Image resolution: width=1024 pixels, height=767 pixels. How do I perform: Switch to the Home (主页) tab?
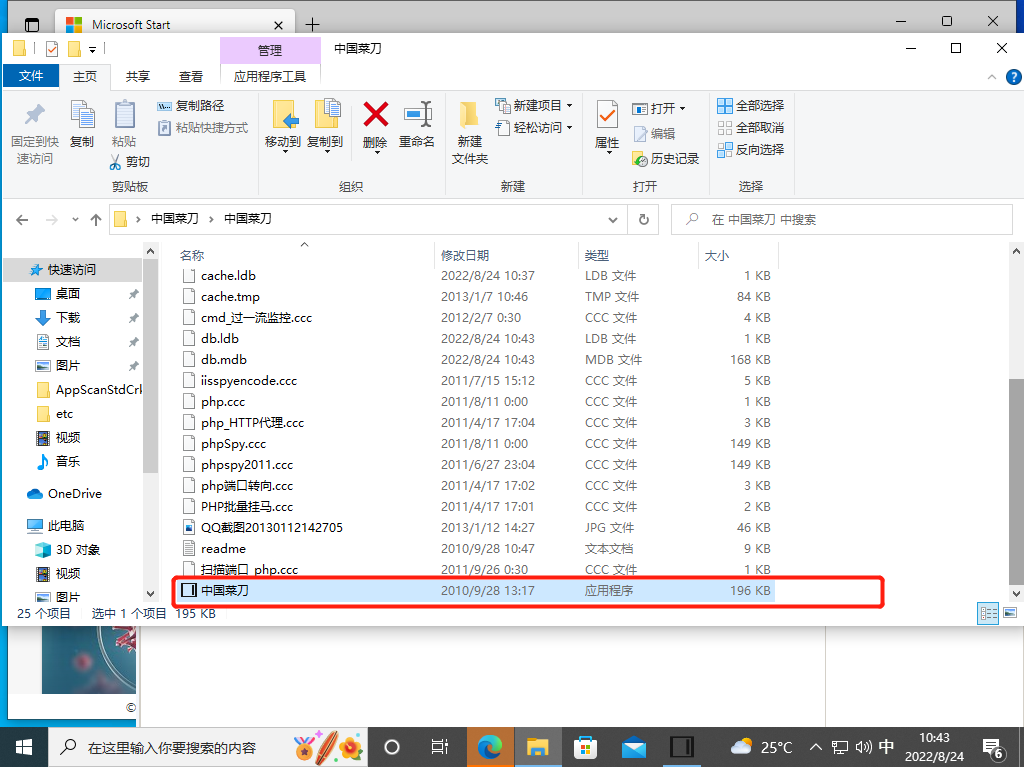coord(85,76)
